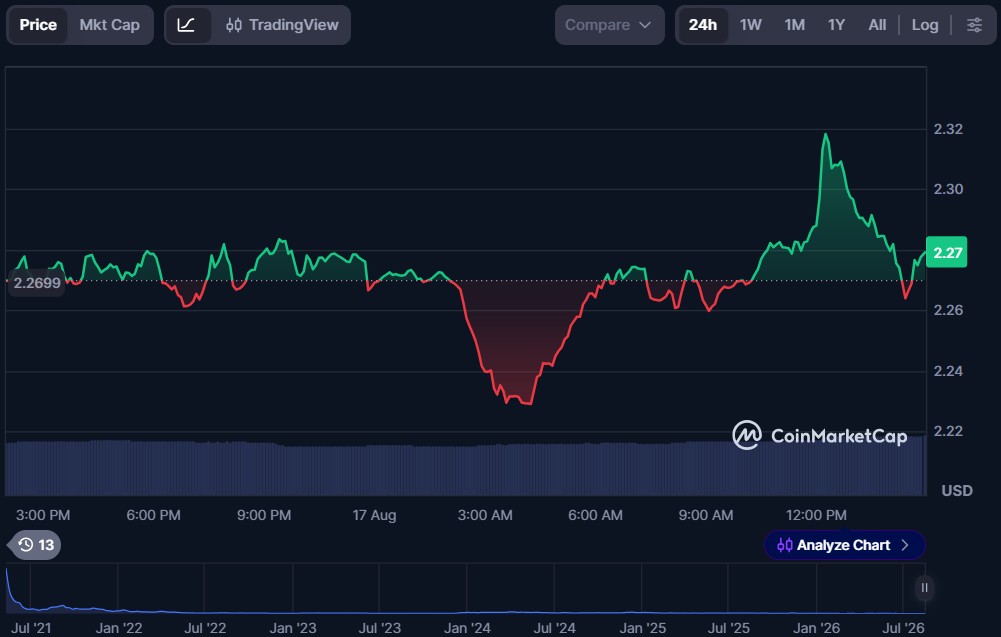Click the Compare dropdown chevron arrow

(645, 25)
